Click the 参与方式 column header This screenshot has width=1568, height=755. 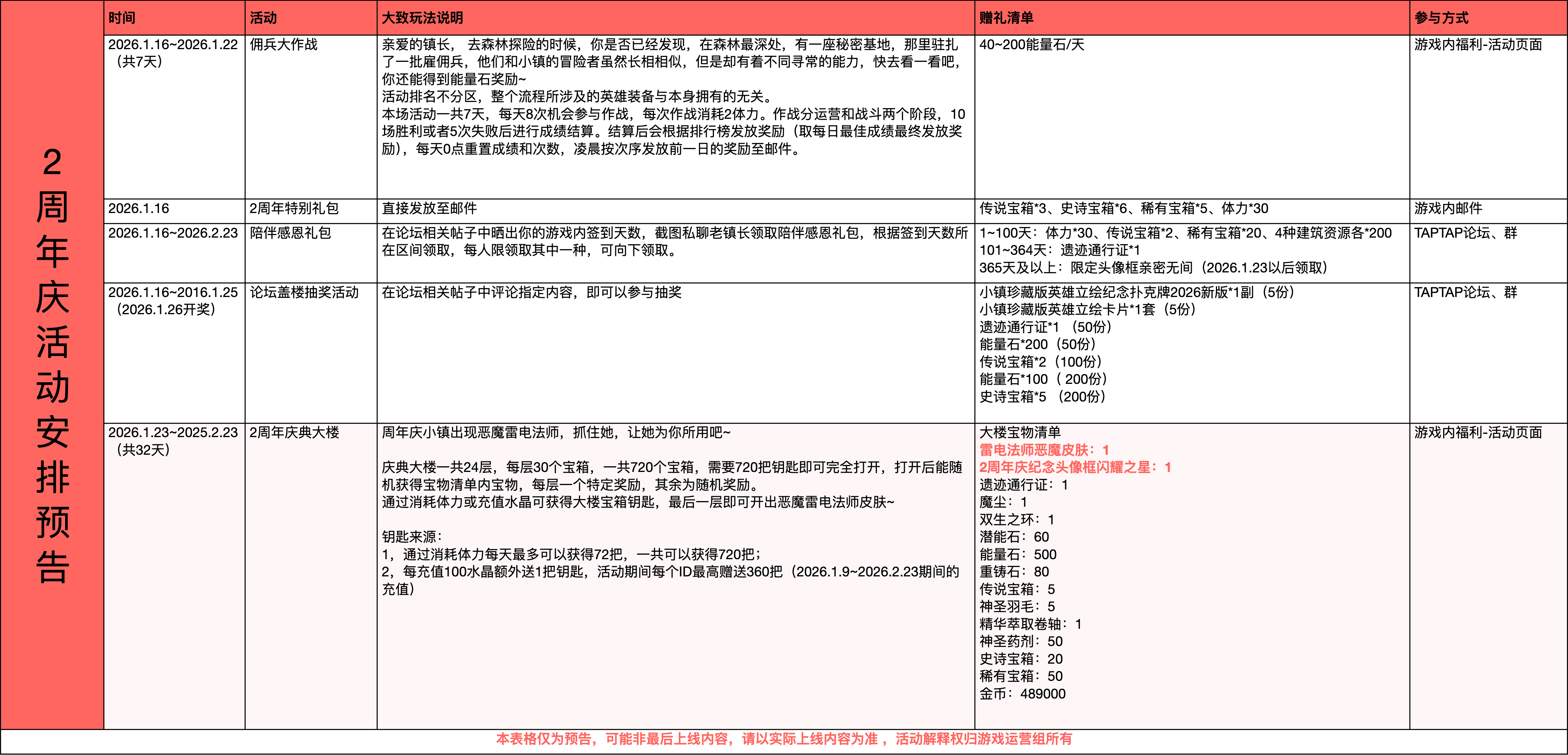[x=1441, y=18]
